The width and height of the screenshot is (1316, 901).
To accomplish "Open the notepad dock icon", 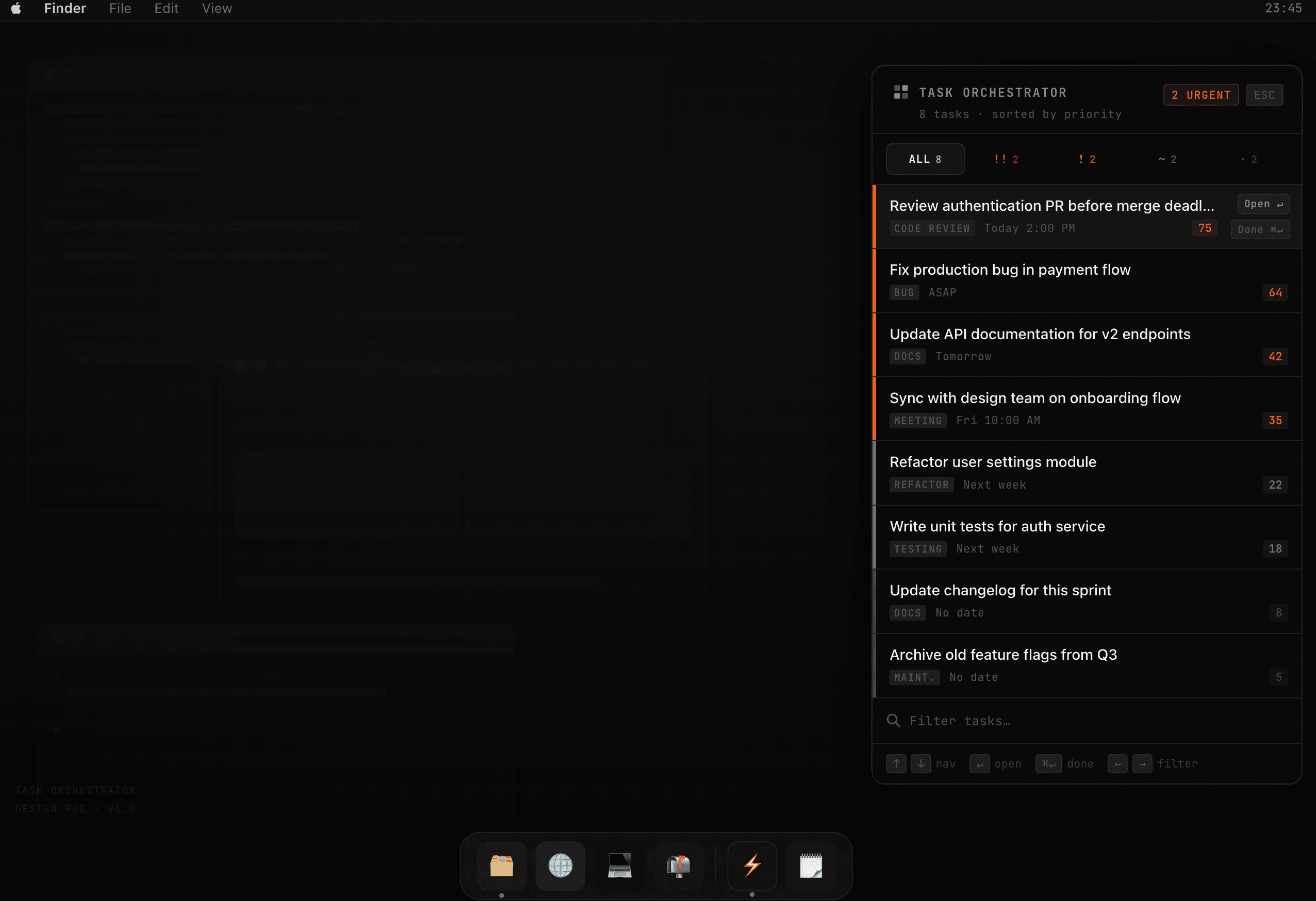I will (x=811, y=865).
